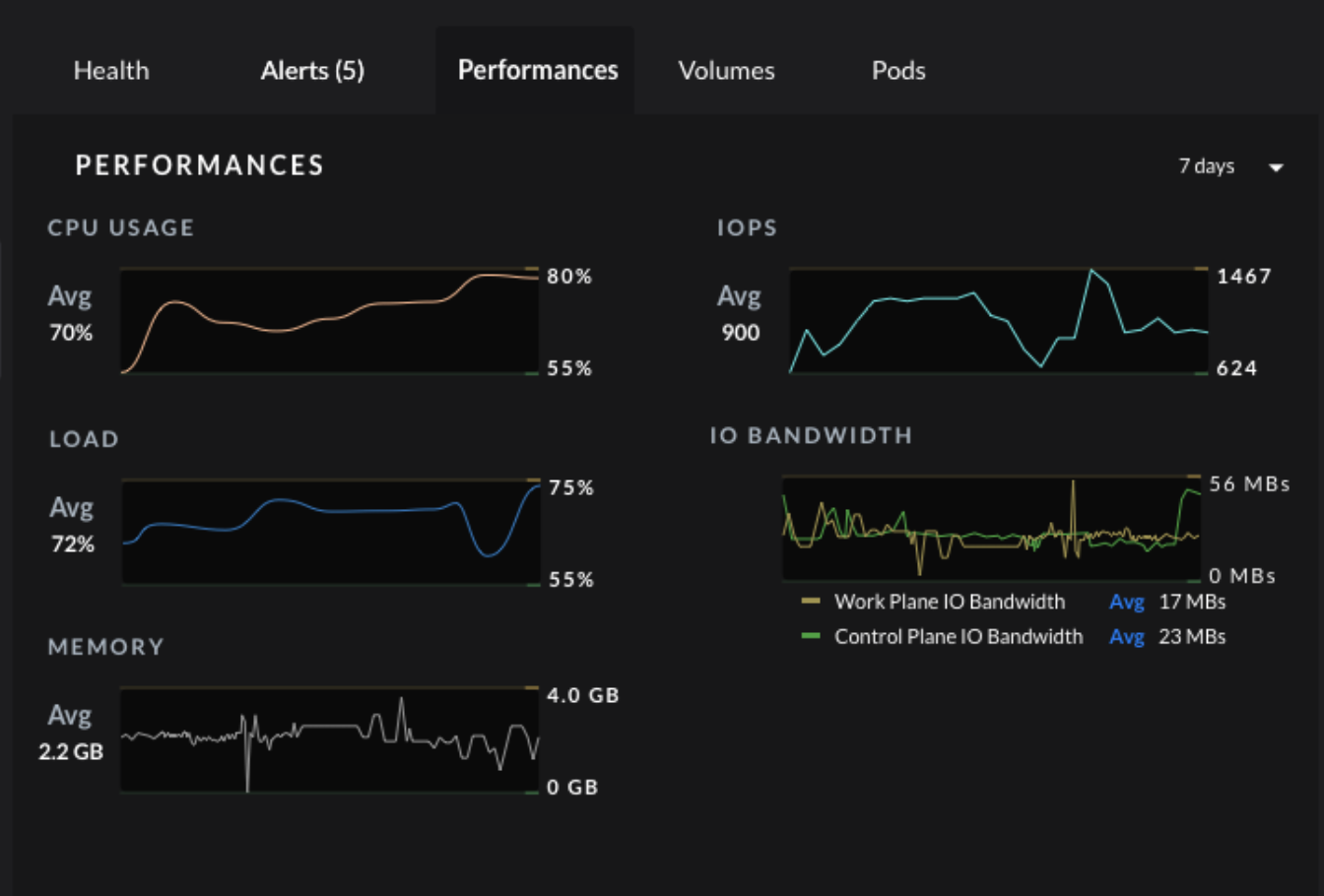Keep the Performances tab selected
1324x896 pixels.
click(537, 70)
